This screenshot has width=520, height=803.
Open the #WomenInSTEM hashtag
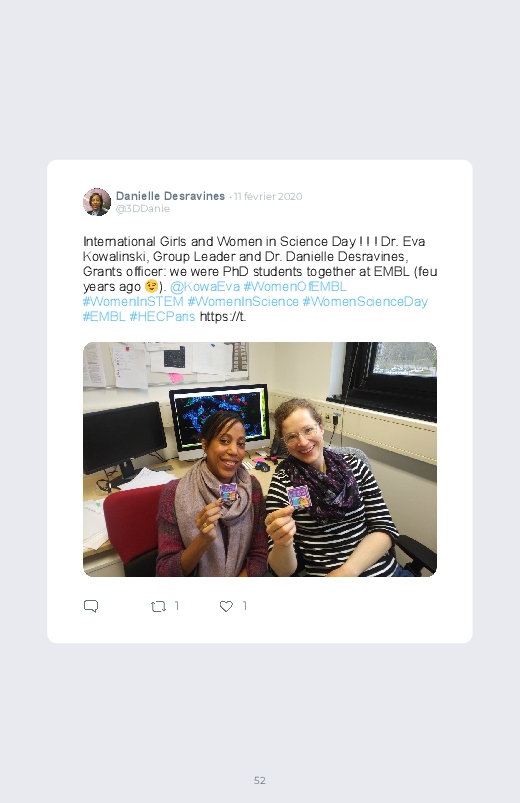coord(133,301)
